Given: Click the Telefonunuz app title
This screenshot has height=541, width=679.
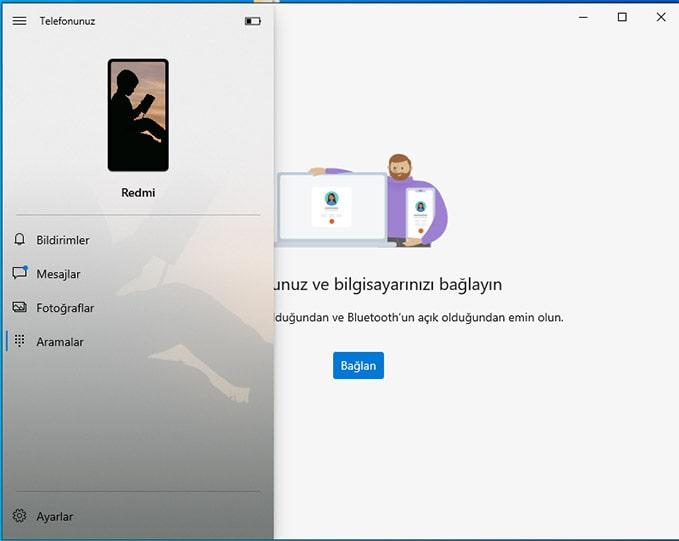Looking at the screenshot, I should [68, 21].
